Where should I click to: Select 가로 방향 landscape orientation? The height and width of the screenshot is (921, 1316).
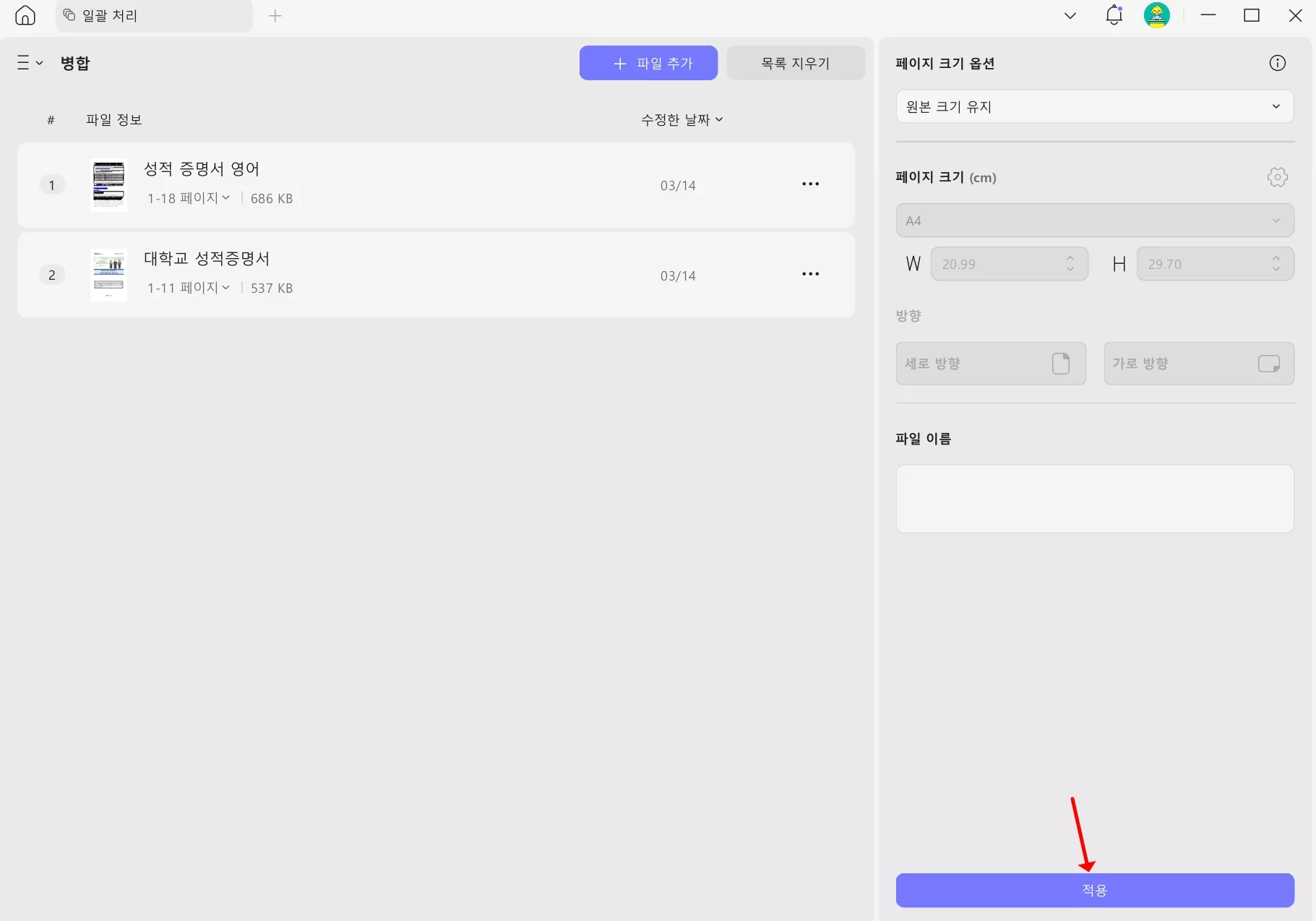1198,363
